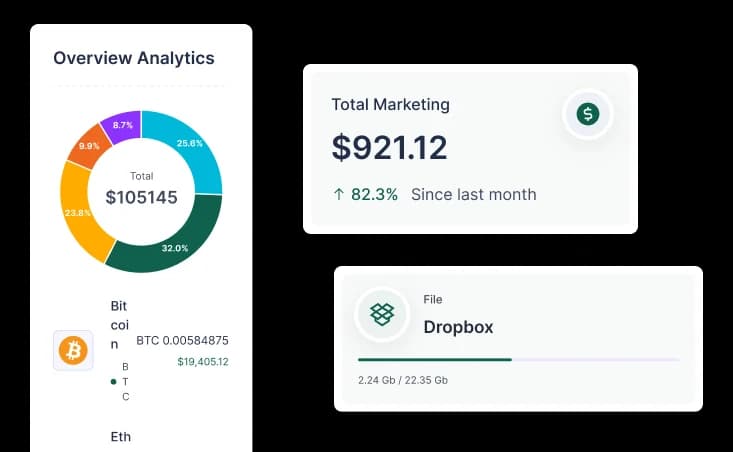Click the green dot beside BTC
733x452 pixels.
[113, 381]
